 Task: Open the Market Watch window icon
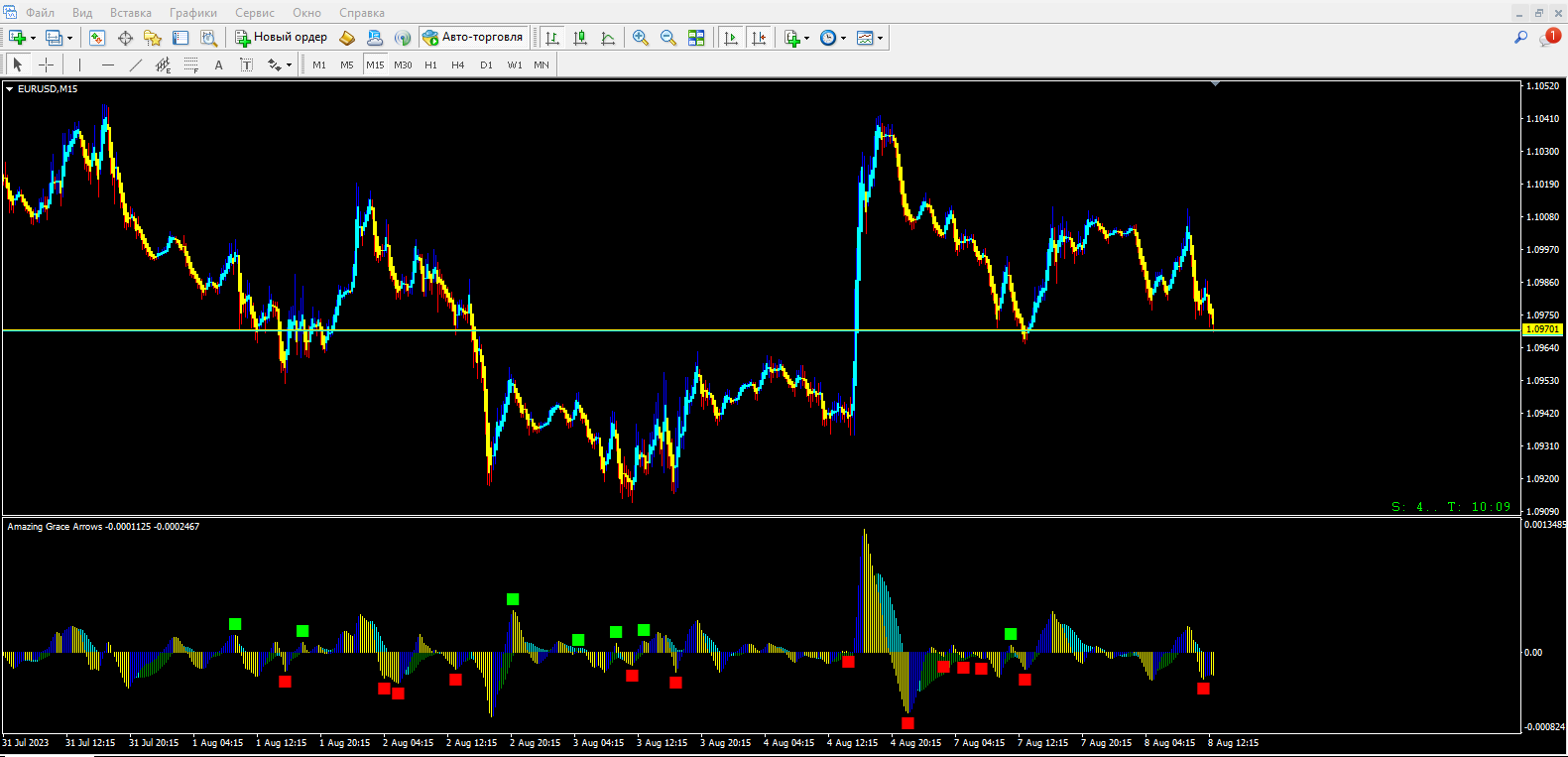97,38
